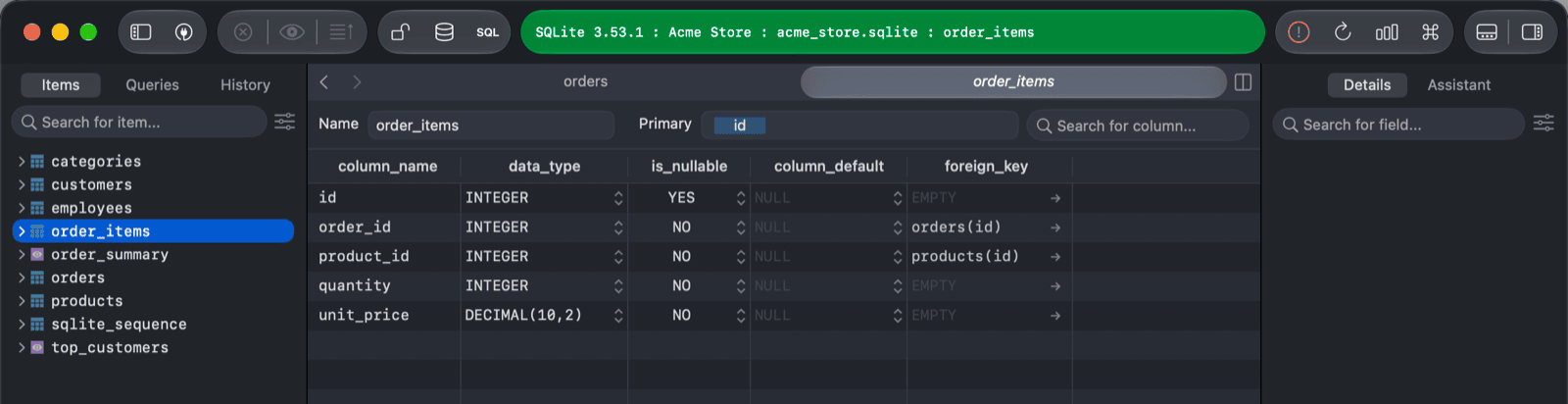1568x404 pixels.
Task: Open the SQL query editor button
Action: [x=488, y=32]
